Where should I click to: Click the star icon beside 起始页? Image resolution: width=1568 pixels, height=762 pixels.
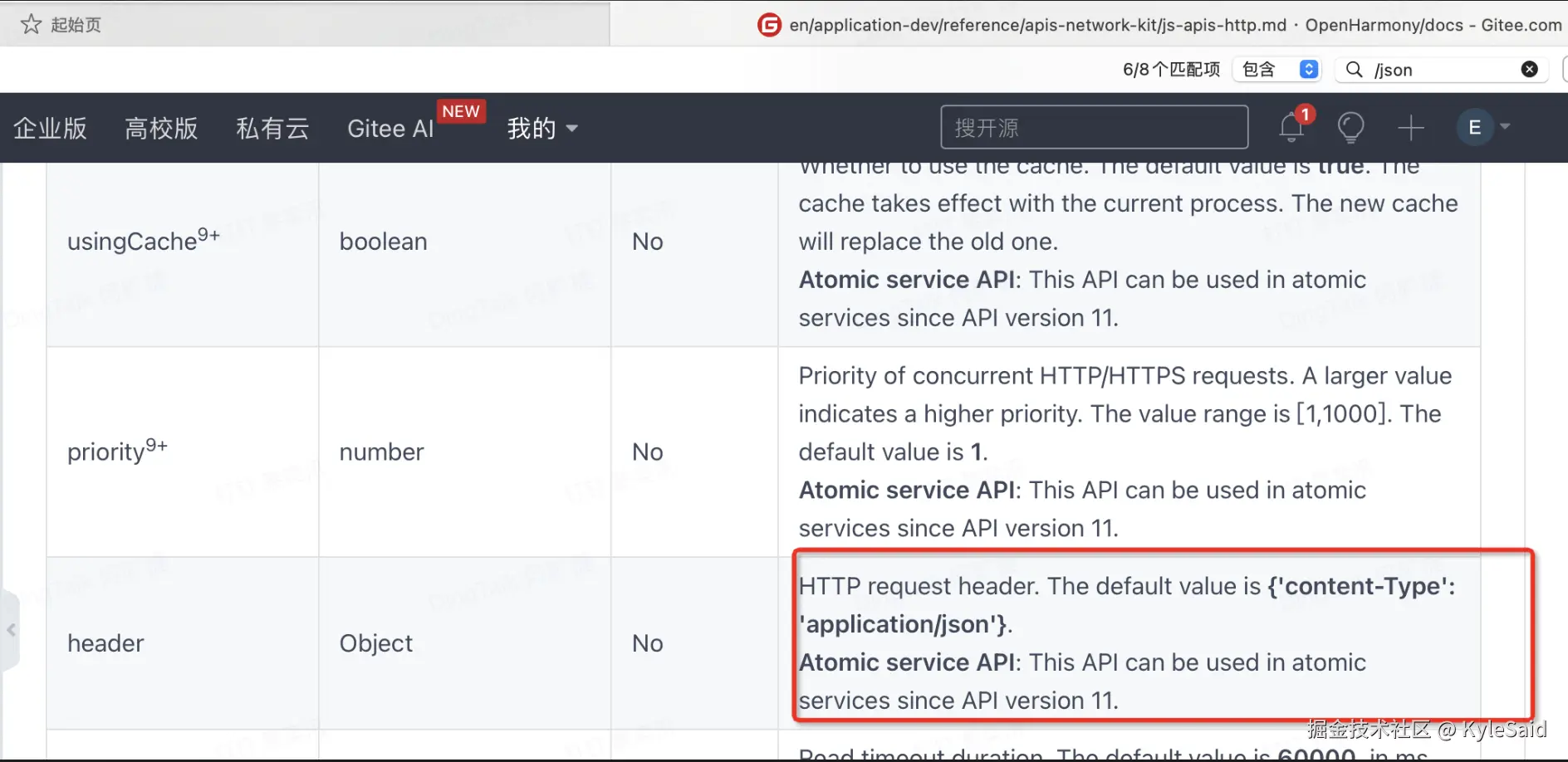[31, 24]
